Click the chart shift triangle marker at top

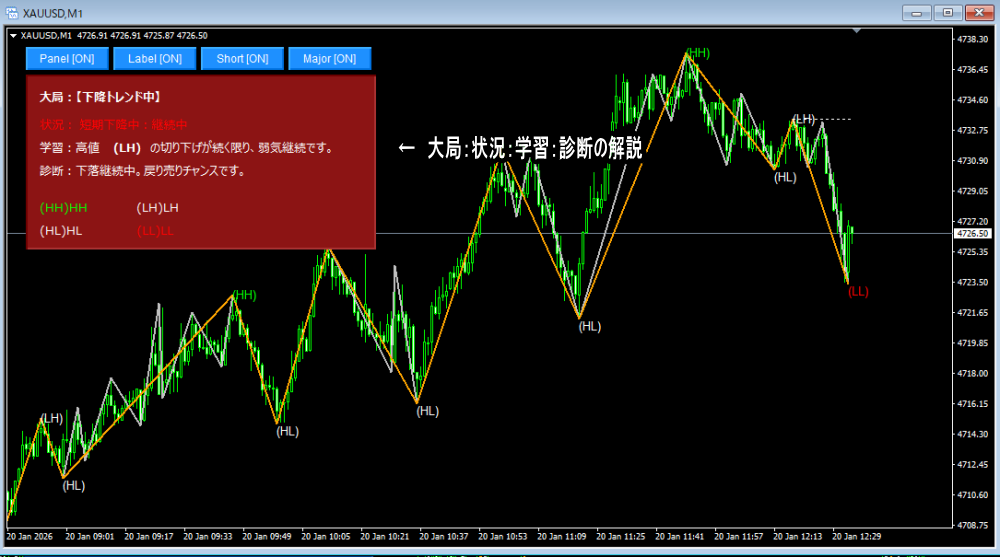(856, 31)
